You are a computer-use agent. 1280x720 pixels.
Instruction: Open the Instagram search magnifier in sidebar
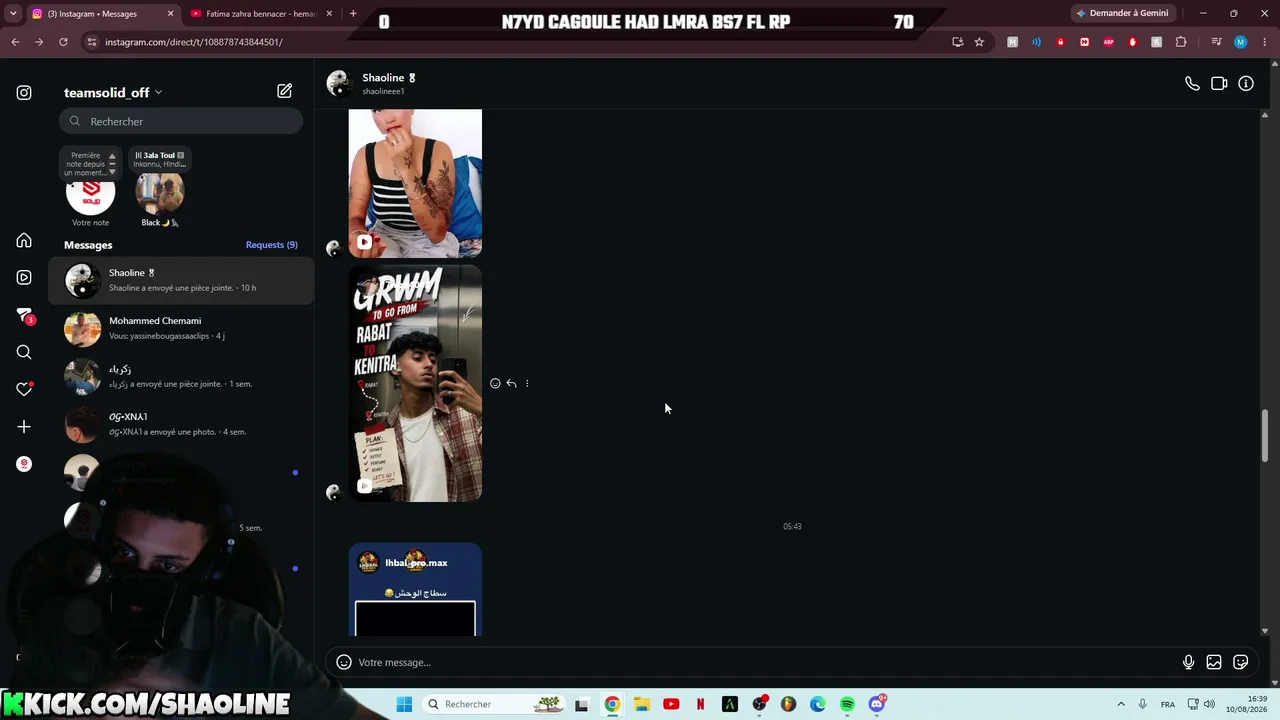click(24, 352)
